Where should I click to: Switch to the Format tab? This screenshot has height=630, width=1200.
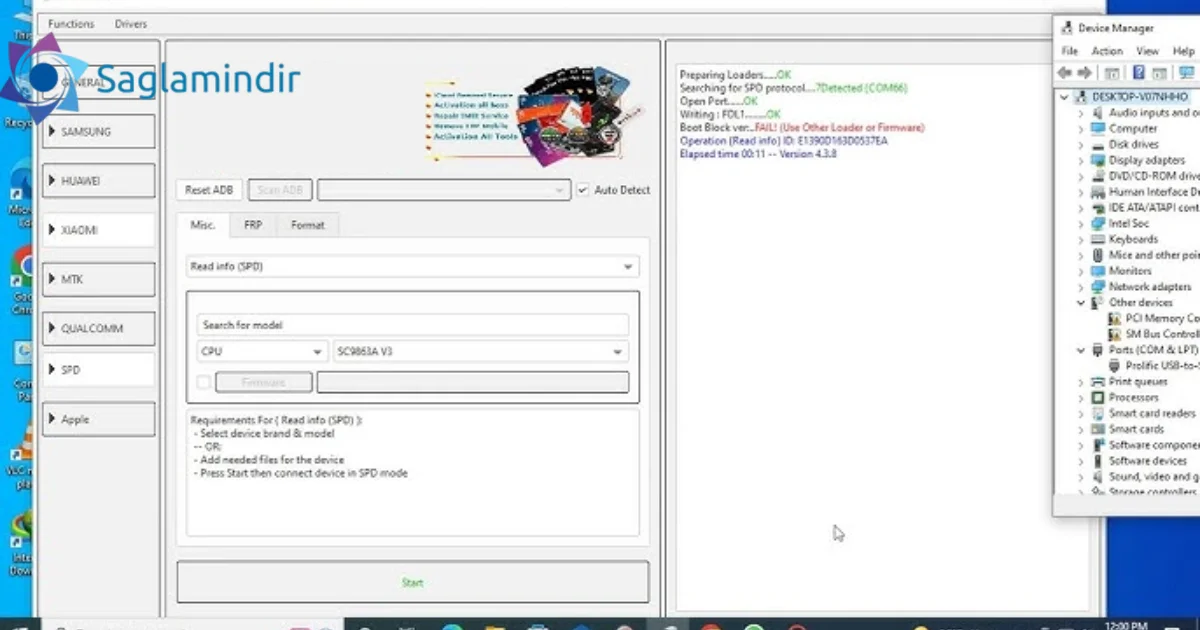click(307, 225)
